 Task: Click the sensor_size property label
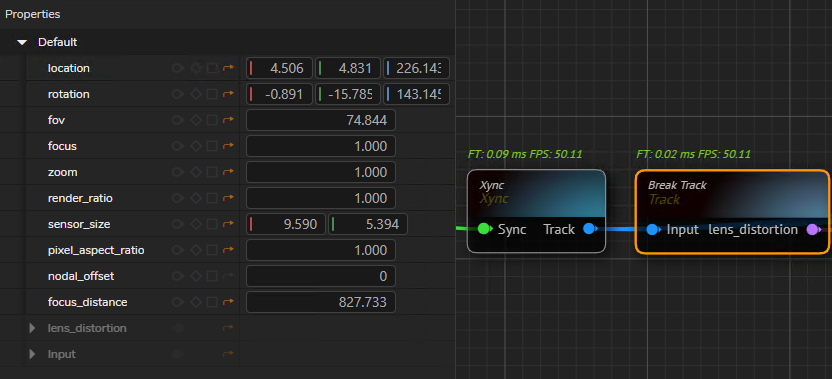pos(79,224)
